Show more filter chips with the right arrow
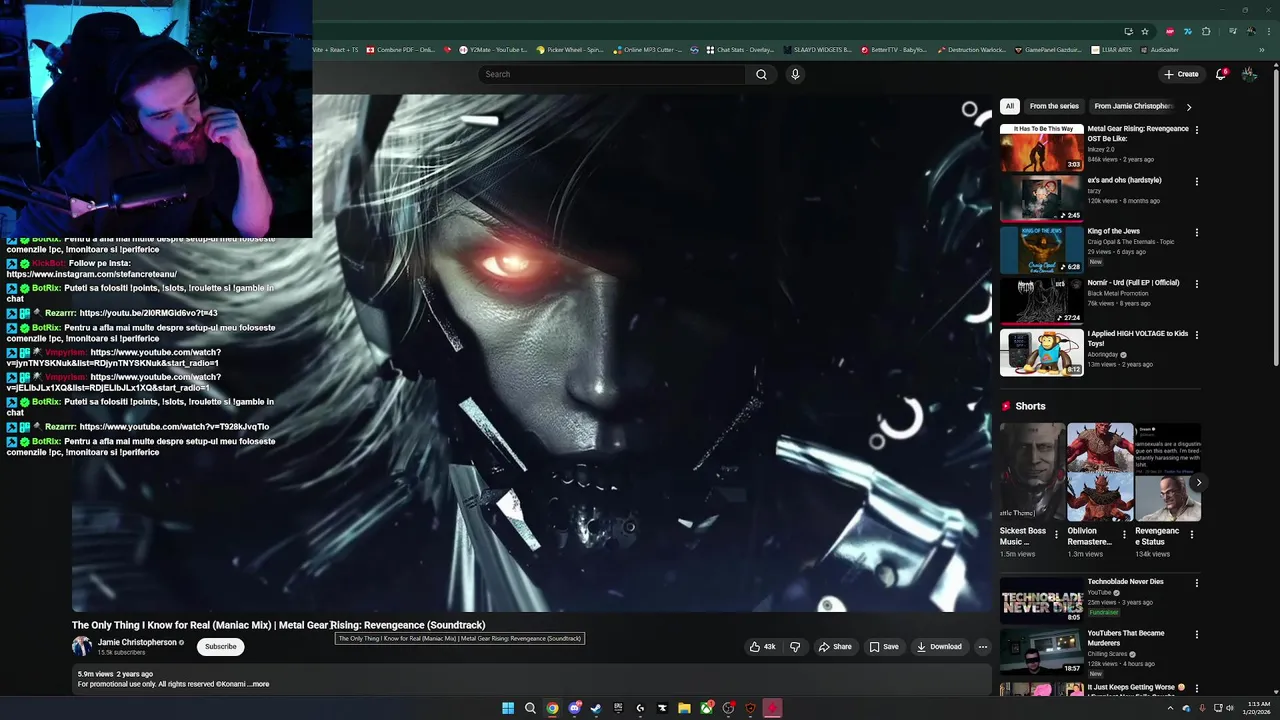Image resolution: width=1280 pixels, height=720 pixels. 1188,106
